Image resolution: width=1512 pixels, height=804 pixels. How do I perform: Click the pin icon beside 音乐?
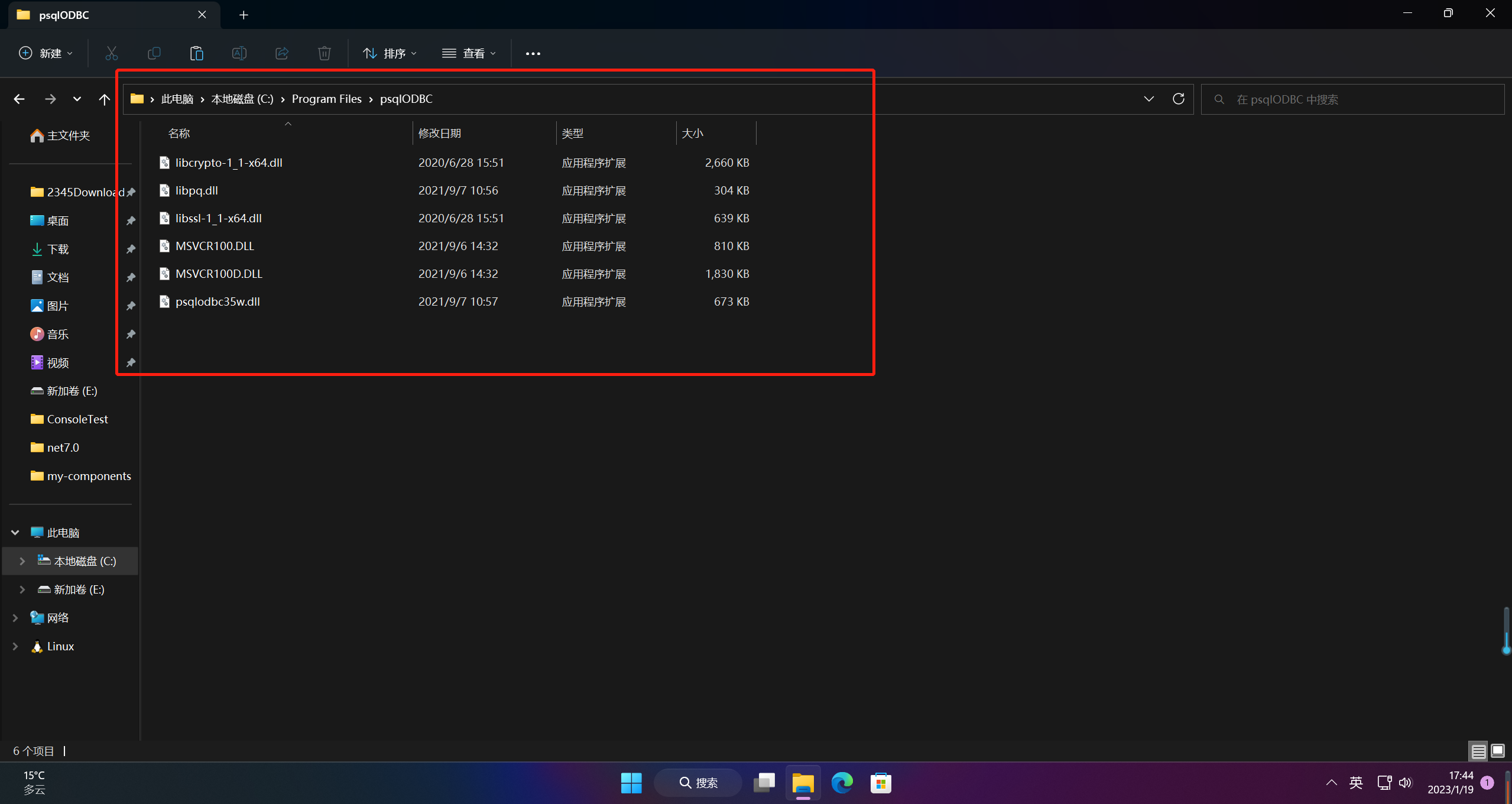click(x=131, y=334)
